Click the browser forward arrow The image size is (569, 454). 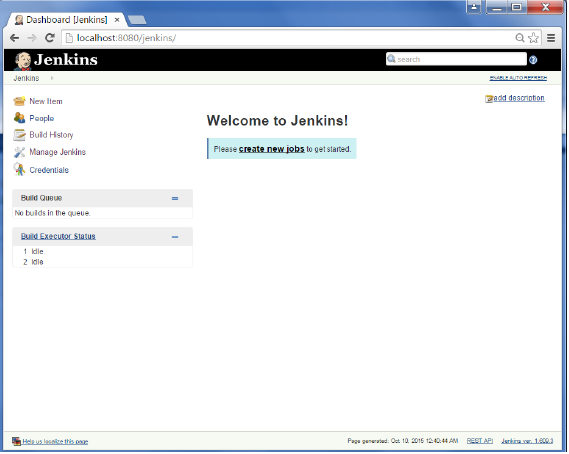pos(32,38)
